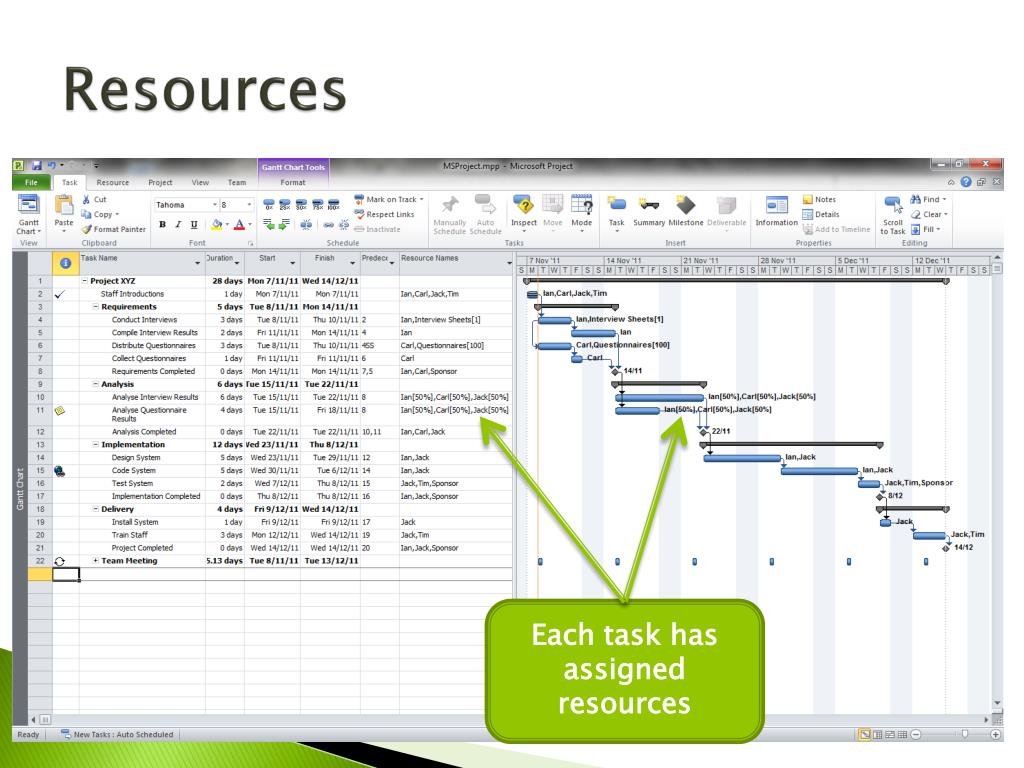
Task: Open Microsoft Project Help question mark
Action: point(966,182)
